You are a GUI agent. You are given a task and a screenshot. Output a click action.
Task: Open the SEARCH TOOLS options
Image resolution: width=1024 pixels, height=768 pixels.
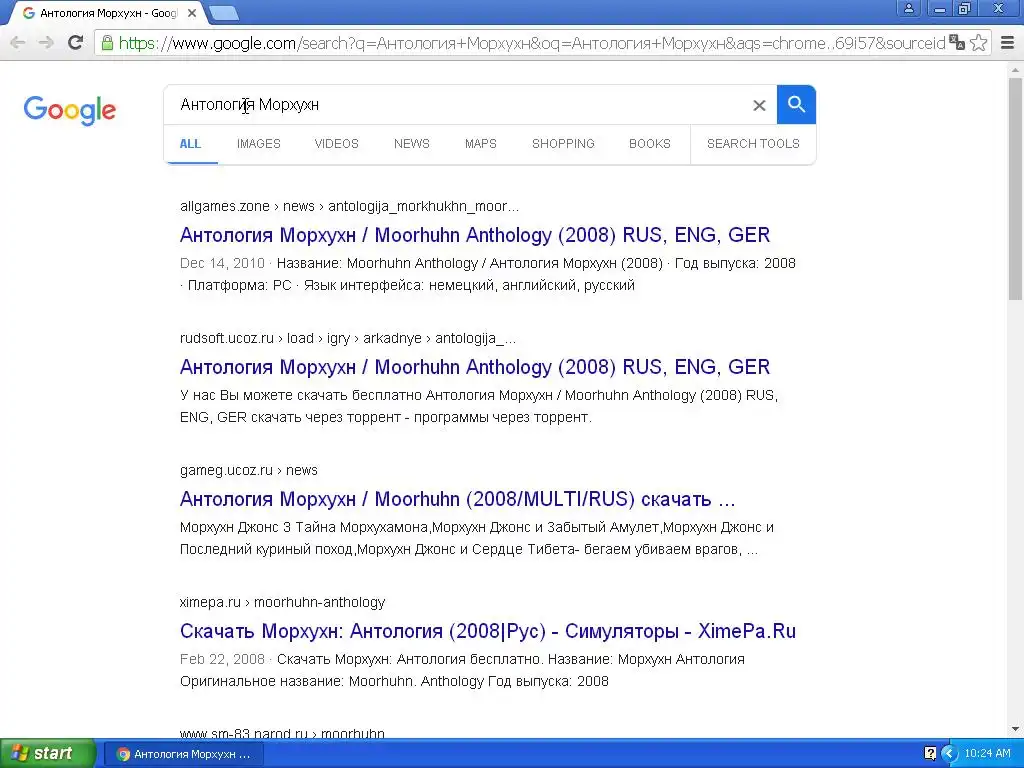pyautogui.click(x=753, y=144)
